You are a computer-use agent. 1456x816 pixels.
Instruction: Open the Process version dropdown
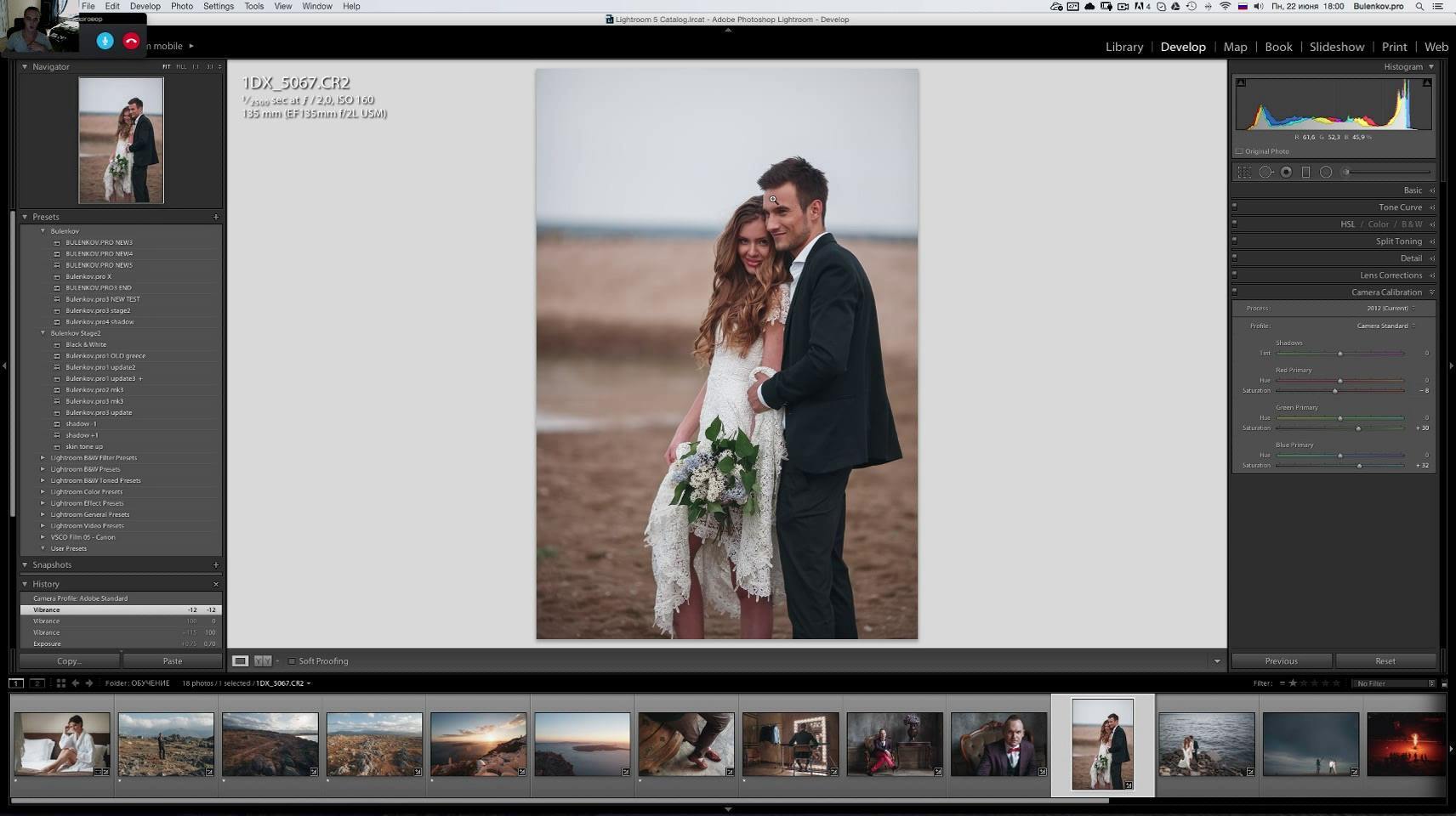[1391, 309]
